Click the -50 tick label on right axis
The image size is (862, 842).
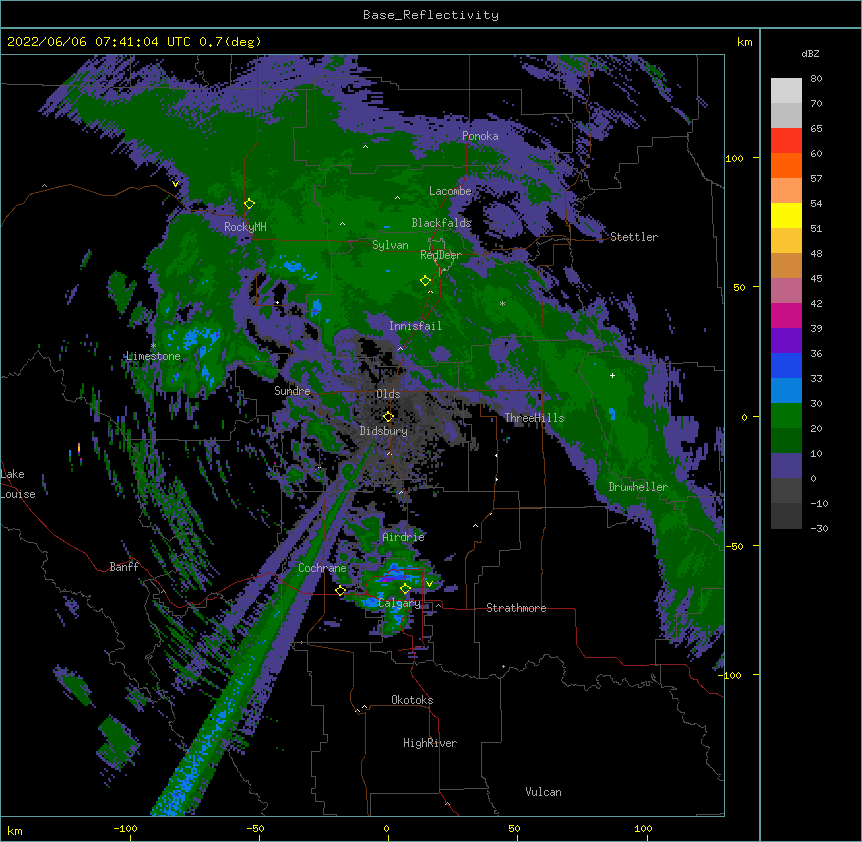pos(734,546)
